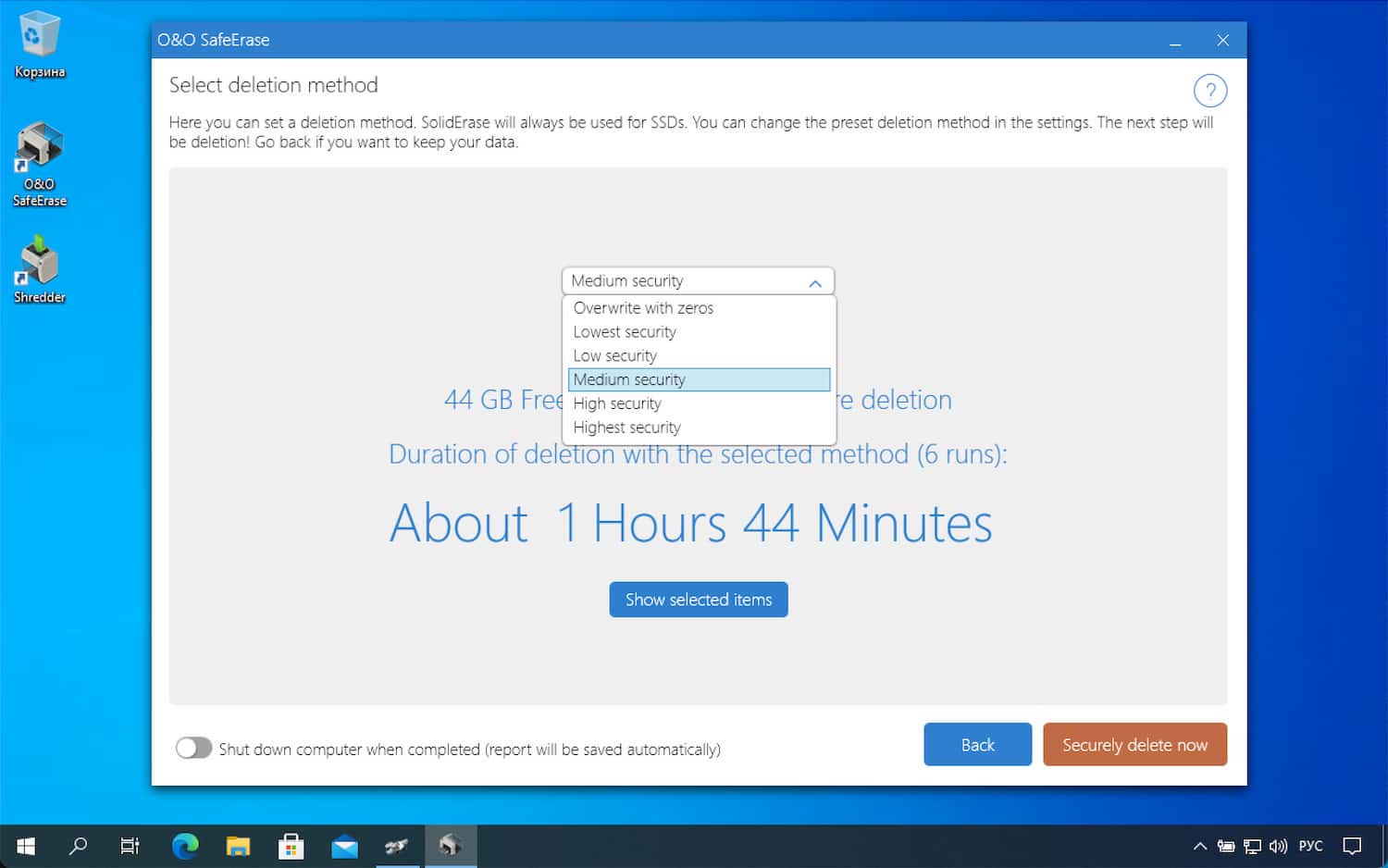This screenshot has height=868, width=1388.
Task: Open the network tray icon
Action: [x=1252, y=846]
